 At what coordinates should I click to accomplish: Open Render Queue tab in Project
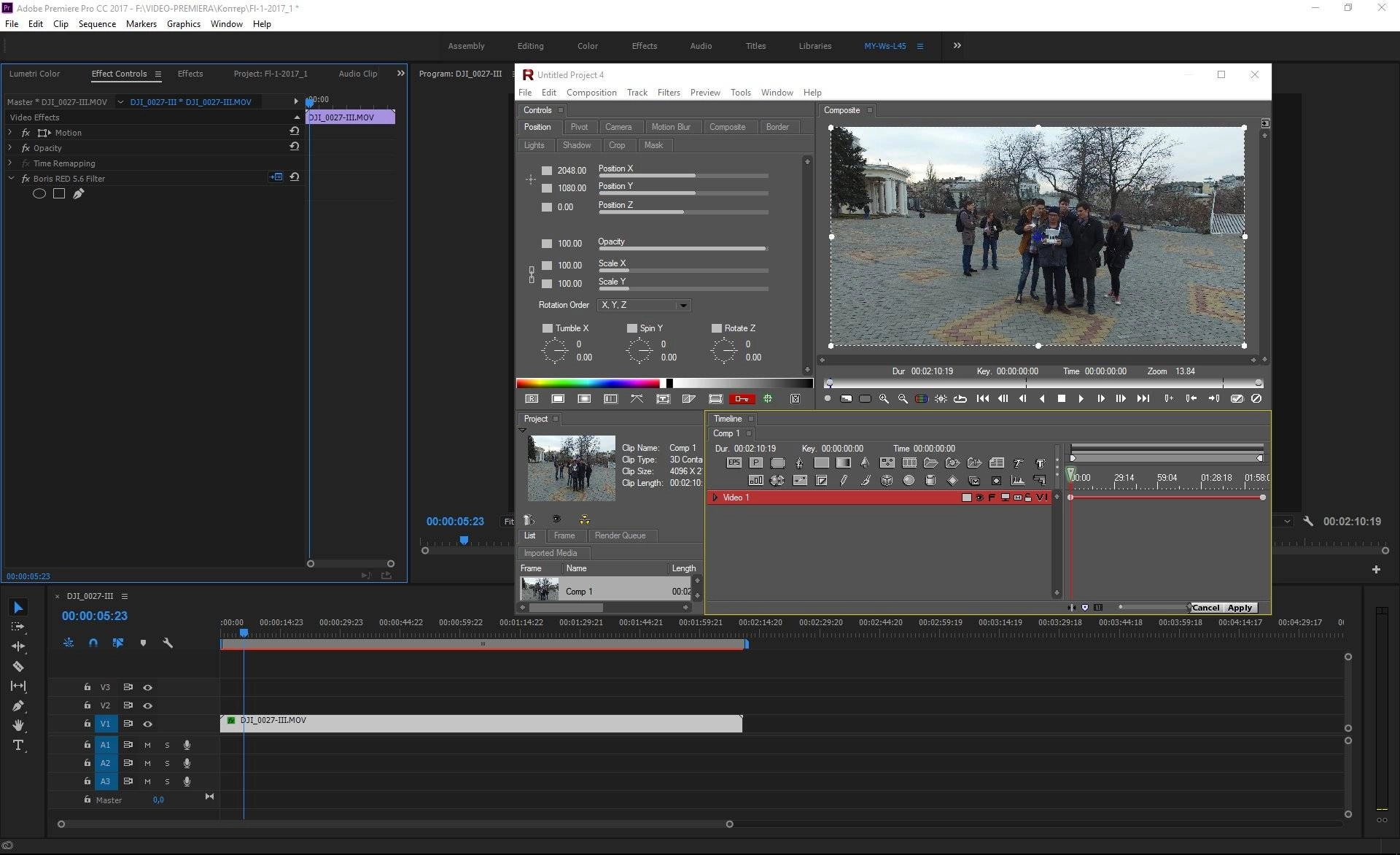point(620,535)
